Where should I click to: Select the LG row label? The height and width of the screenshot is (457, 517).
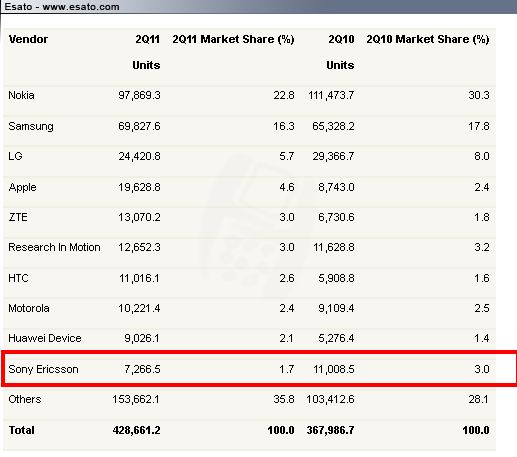(15, 156)
